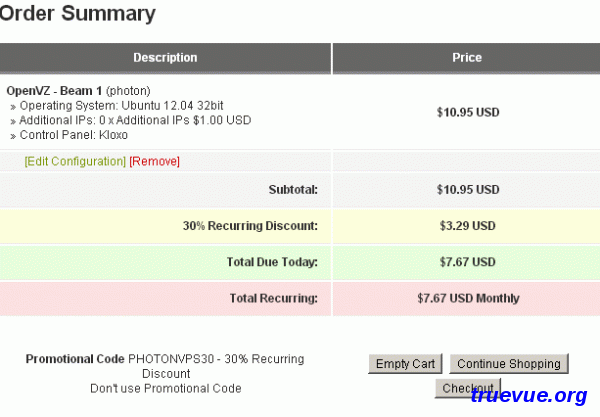
Task: Click the $3.29 USD discount amount
Action: [x=467, y=226]
